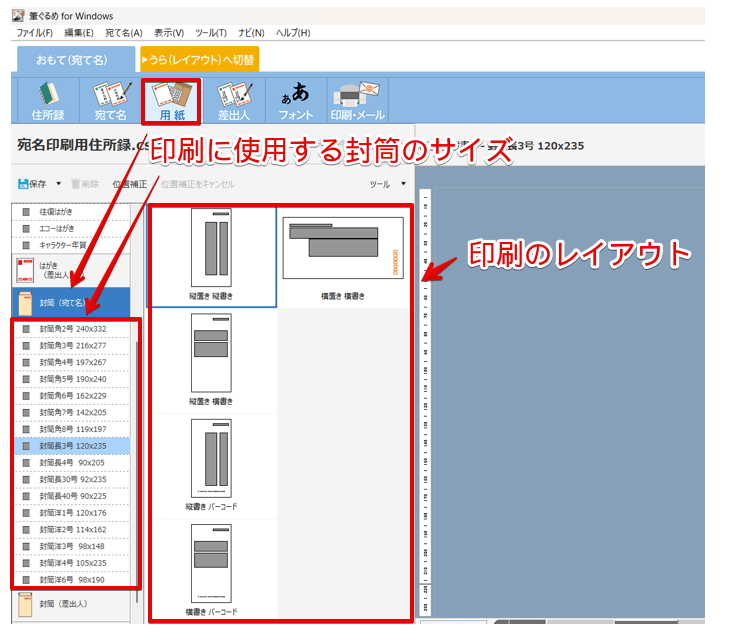The width and height of the screenshot is (756, 628).
Task: Select 封筒長40号 90x225 size
Action: (72, 496)
